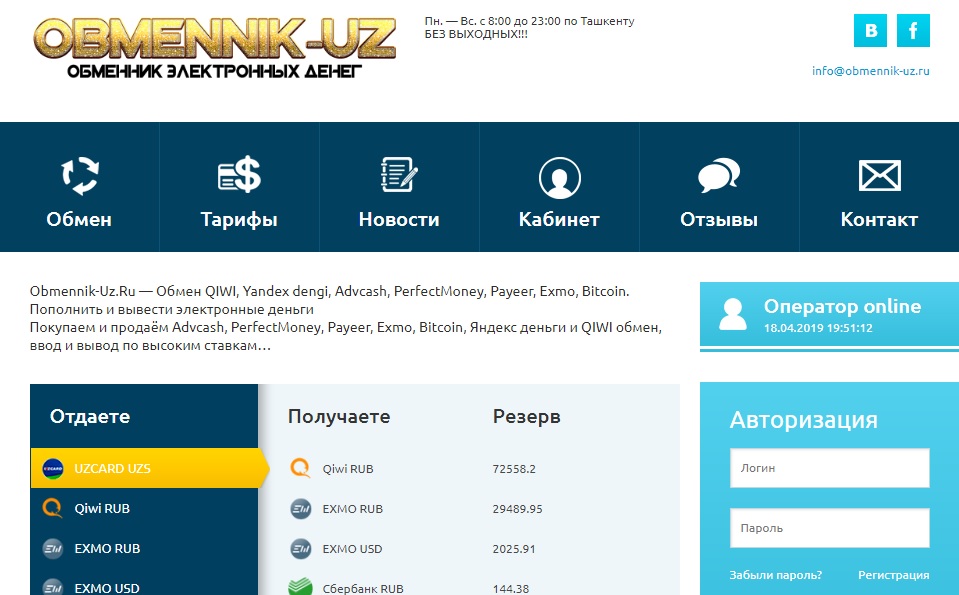Click the Резерв column heading
The image size is (959, 595).
527,417
